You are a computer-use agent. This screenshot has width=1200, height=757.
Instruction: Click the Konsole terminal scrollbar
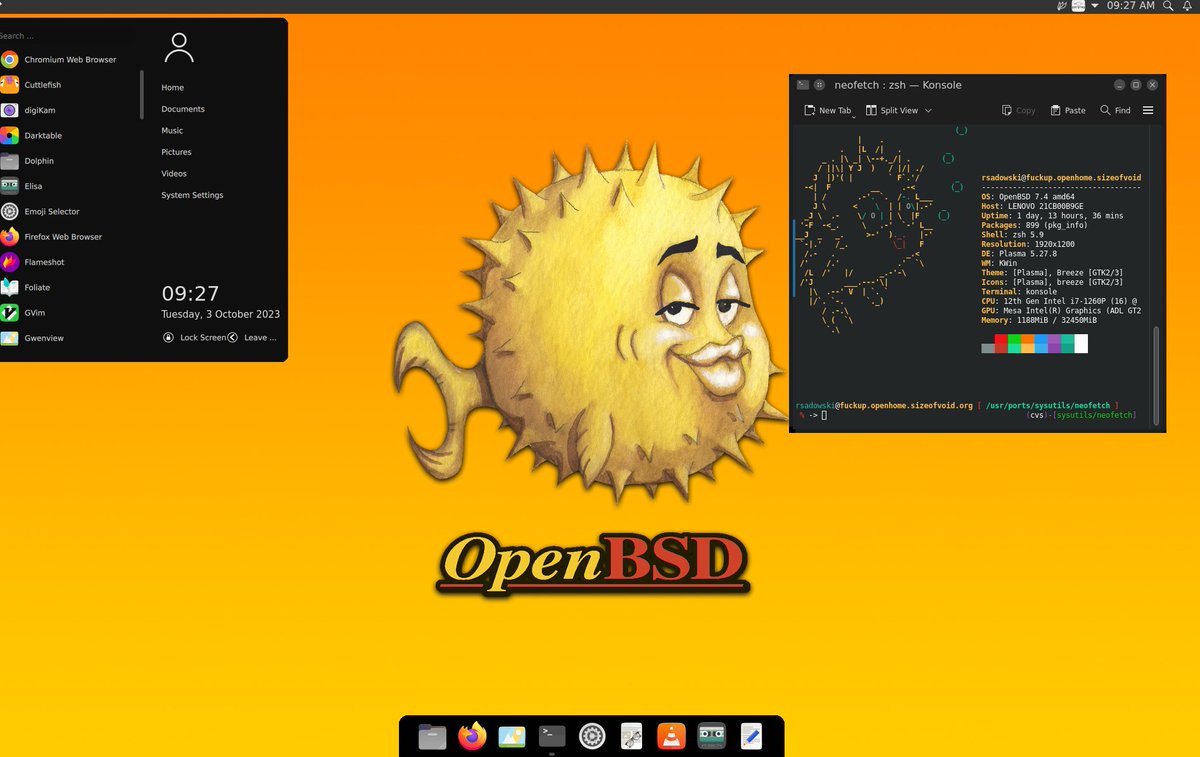click(x=1158, y=375)
